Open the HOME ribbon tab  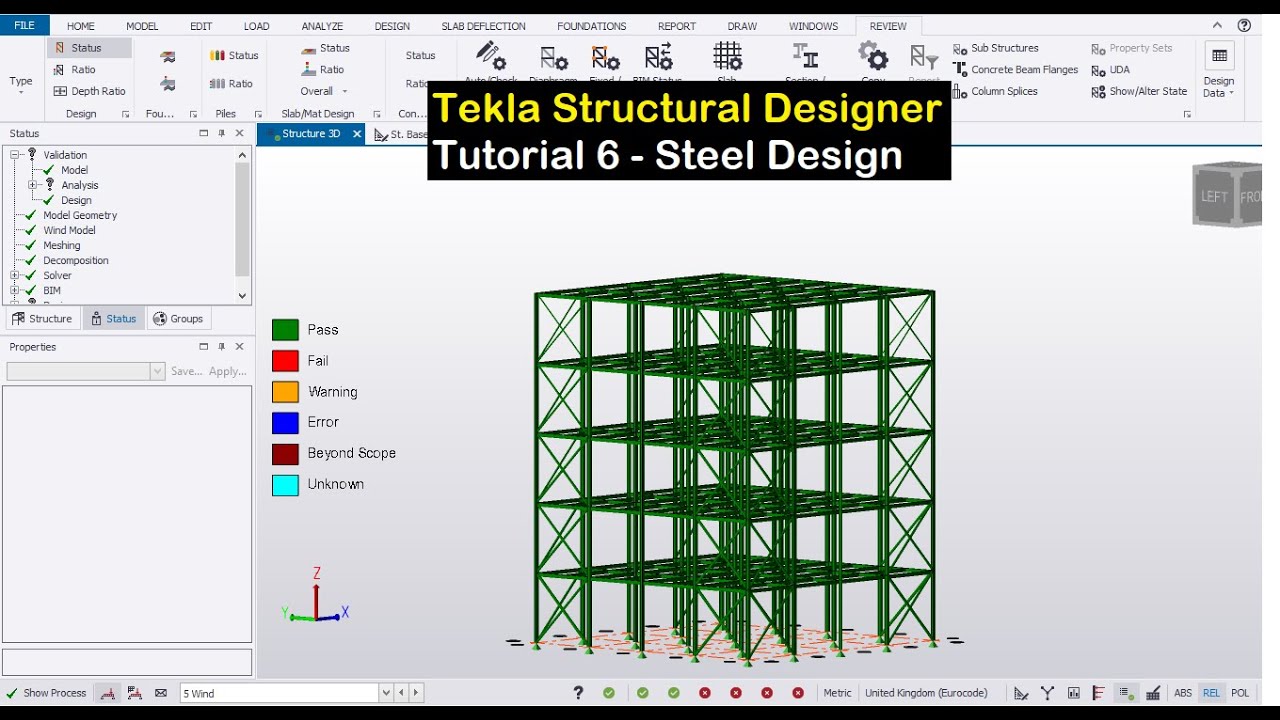(81, 26)
